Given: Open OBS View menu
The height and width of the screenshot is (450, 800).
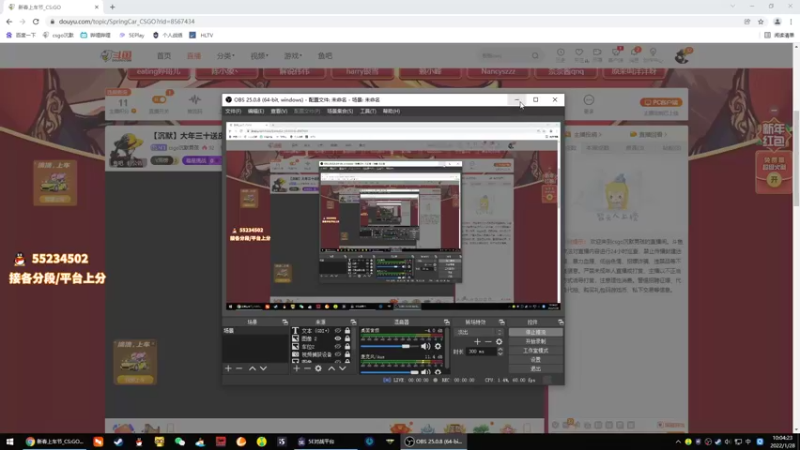Looking at the screenshot, I should pyautogui.click(x=279, y=111).
